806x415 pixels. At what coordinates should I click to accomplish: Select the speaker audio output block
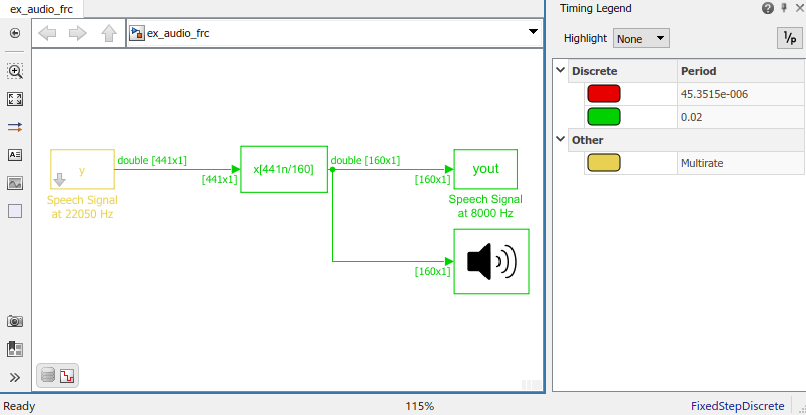[491, 262]
